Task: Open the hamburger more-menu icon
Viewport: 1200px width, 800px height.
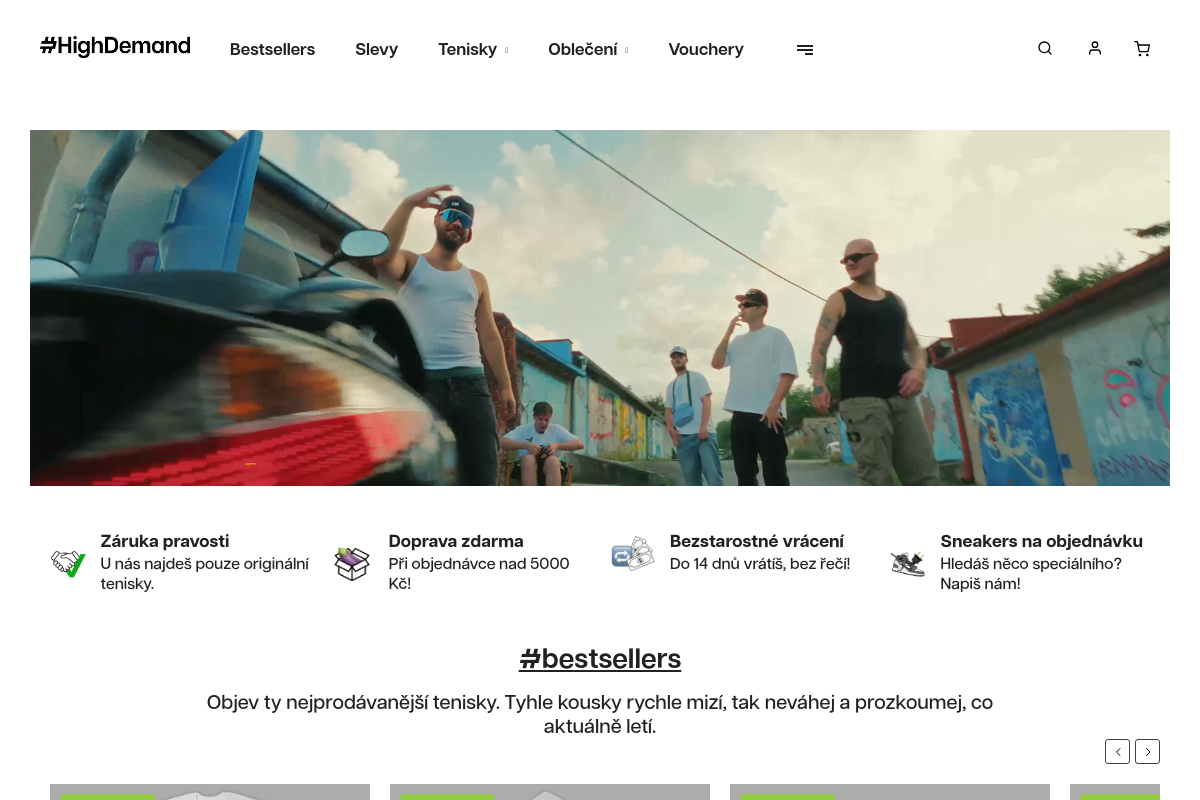Action: [805, 50]
